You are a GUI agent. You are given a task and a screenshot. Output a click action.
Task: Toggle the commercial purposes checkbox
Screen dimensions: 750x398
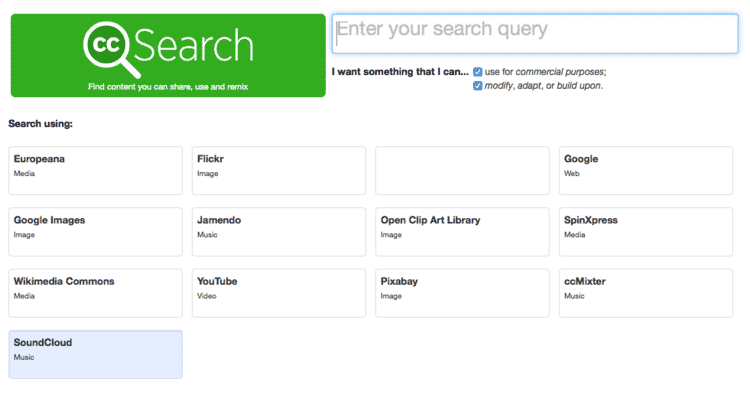[477, 72]
